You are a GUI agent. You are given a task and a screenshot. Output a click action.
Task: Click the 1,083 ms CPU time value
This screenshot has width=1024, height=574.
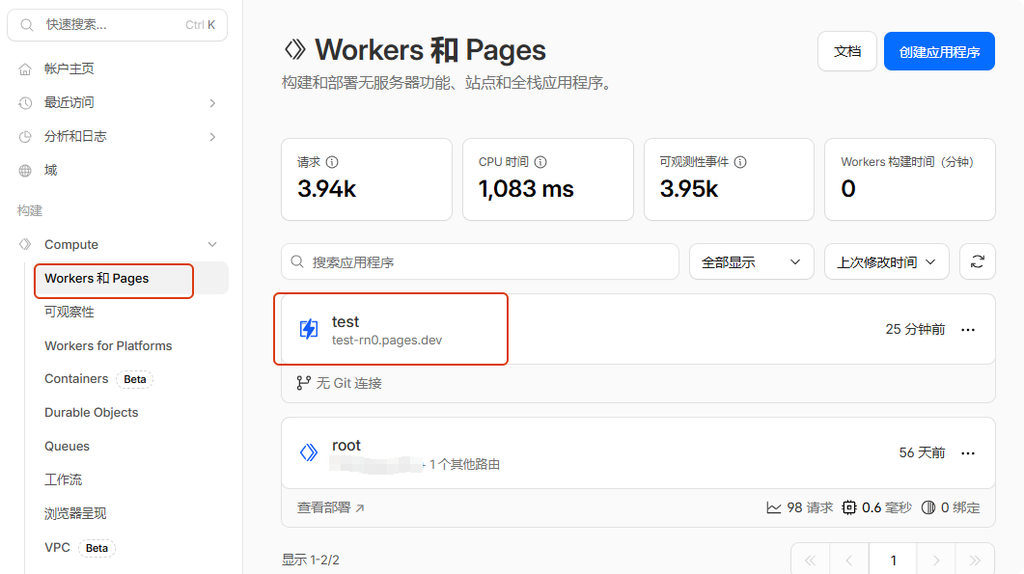(x=526, y=189)
